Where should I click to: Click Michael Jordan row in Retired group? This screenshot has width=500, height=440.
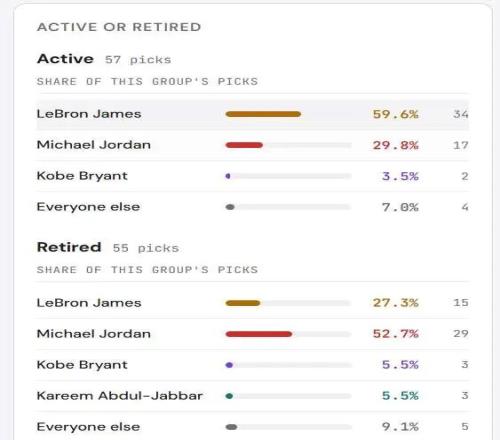[253, 334]
